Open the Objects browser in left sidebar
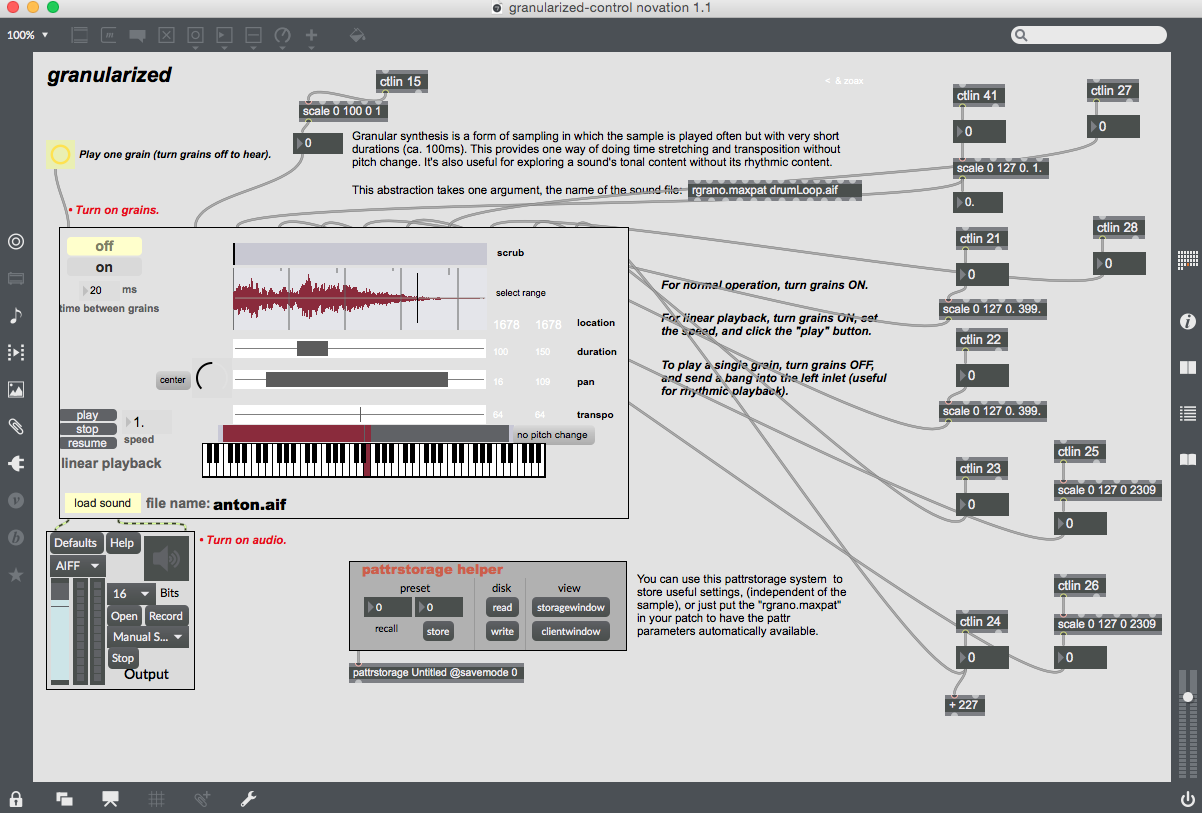The height and width of the screenshot is (813, 1202). 16,241
